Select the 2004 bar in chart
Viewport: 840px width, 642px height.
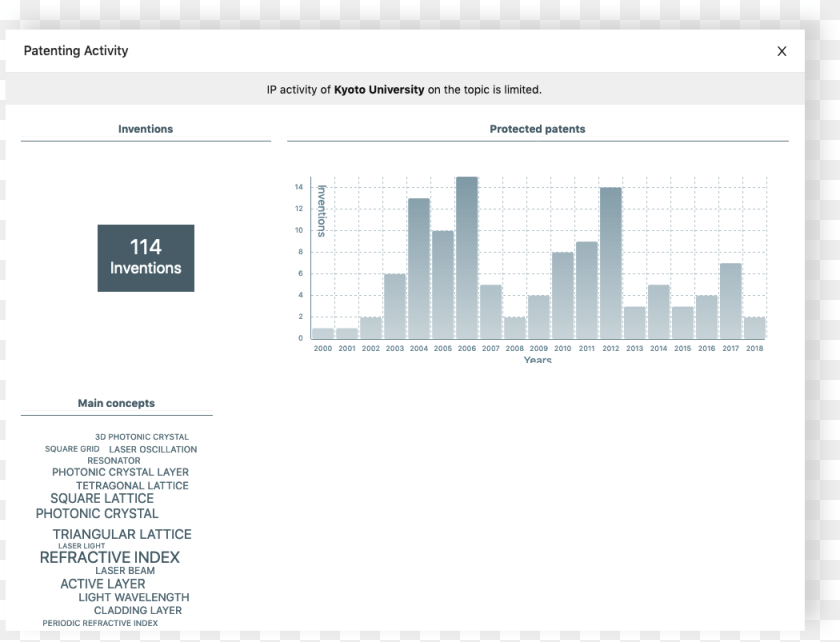click(x=419, y=268)
